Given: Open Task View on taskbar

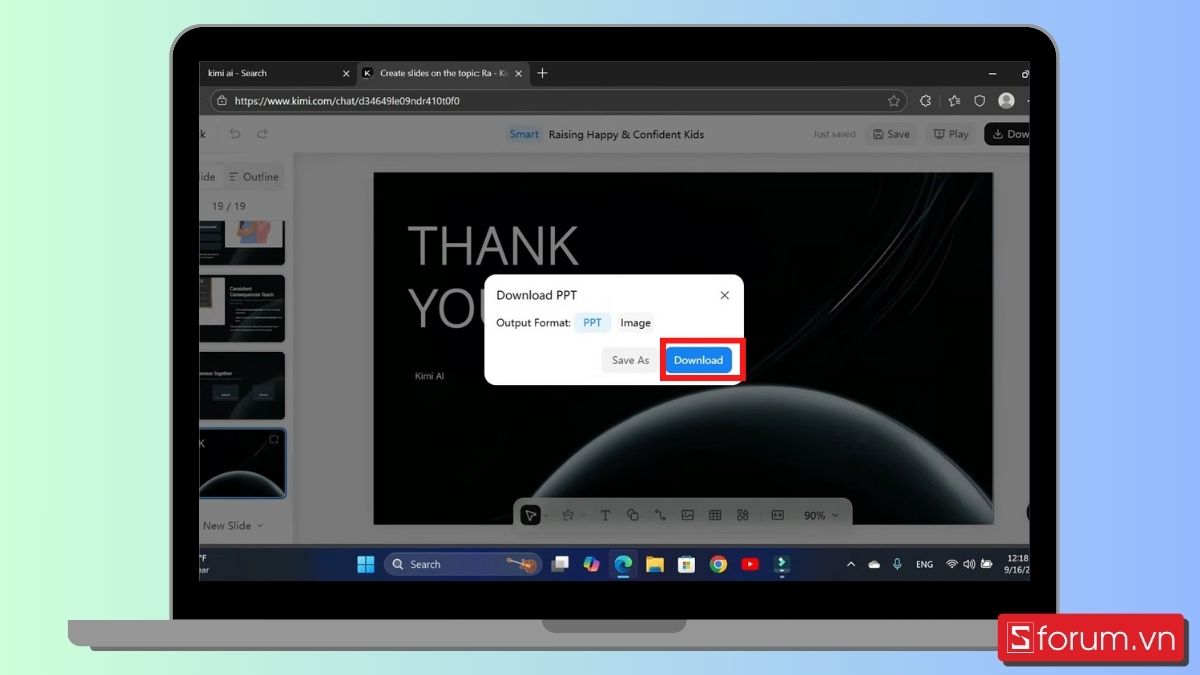Looking at the screenshot, I should (x=560, y=564).
